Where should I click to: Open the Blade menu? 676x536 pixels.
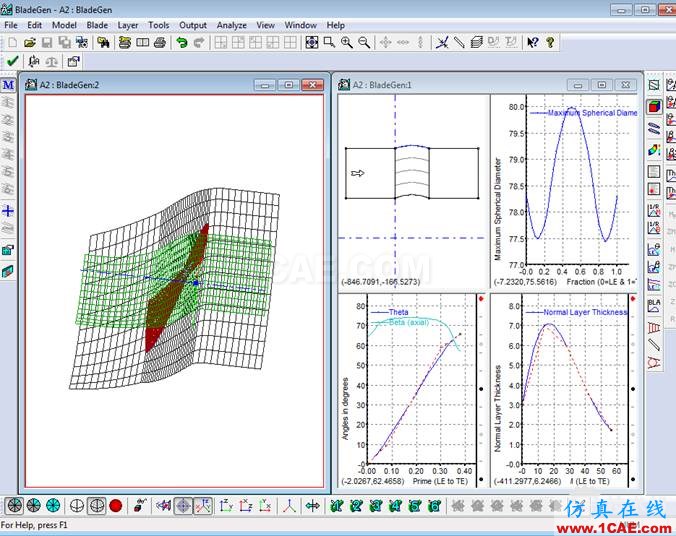coord(97,25)
